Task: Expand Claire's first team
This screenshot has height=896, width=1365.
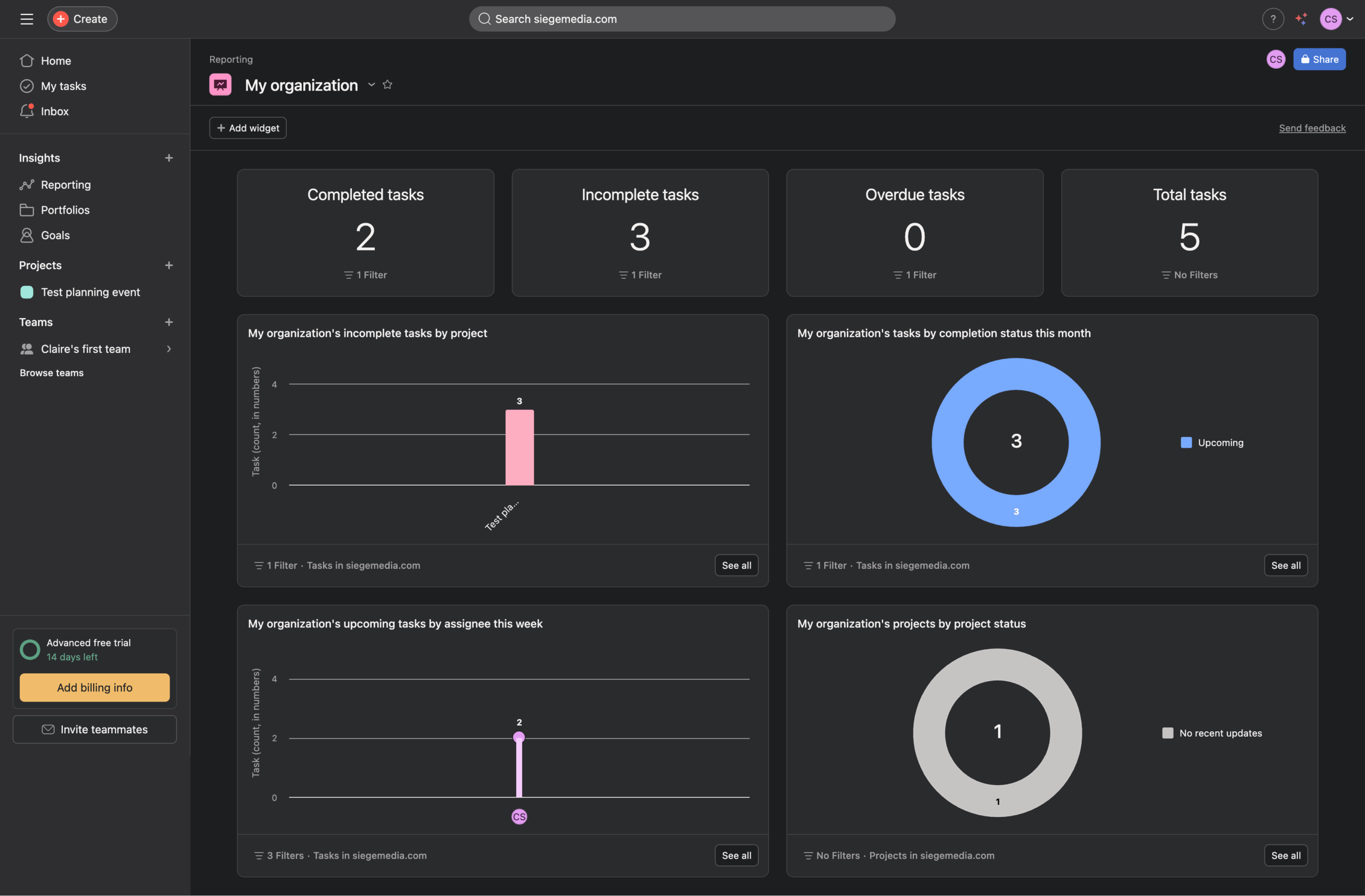Action: click(x=168, y=349)
